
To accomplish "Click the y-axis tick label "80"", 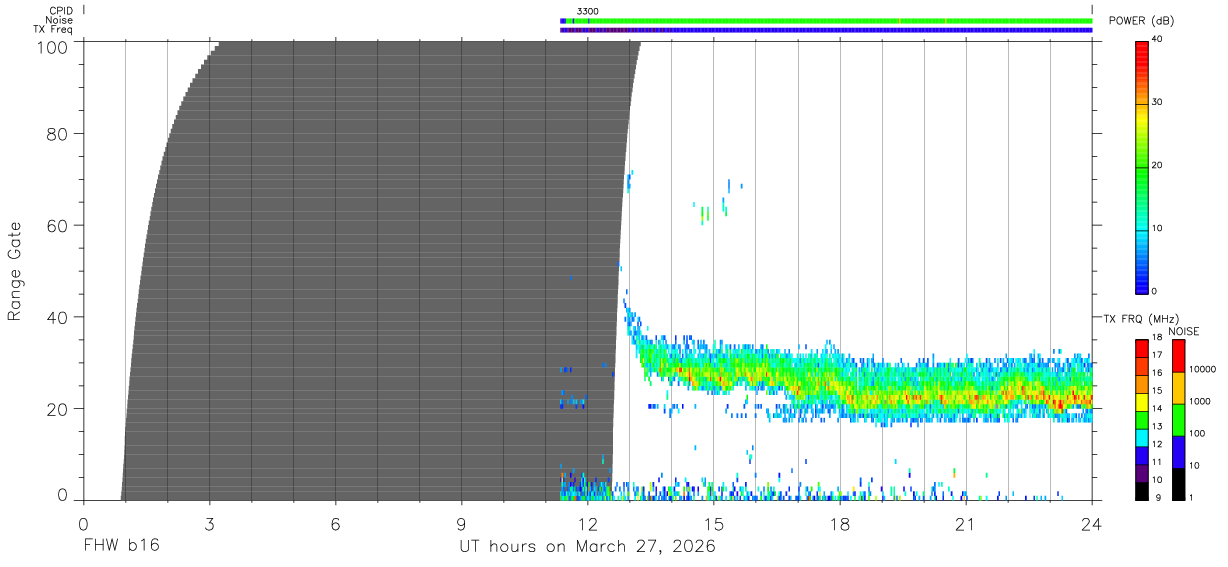I will click(57, 134).
